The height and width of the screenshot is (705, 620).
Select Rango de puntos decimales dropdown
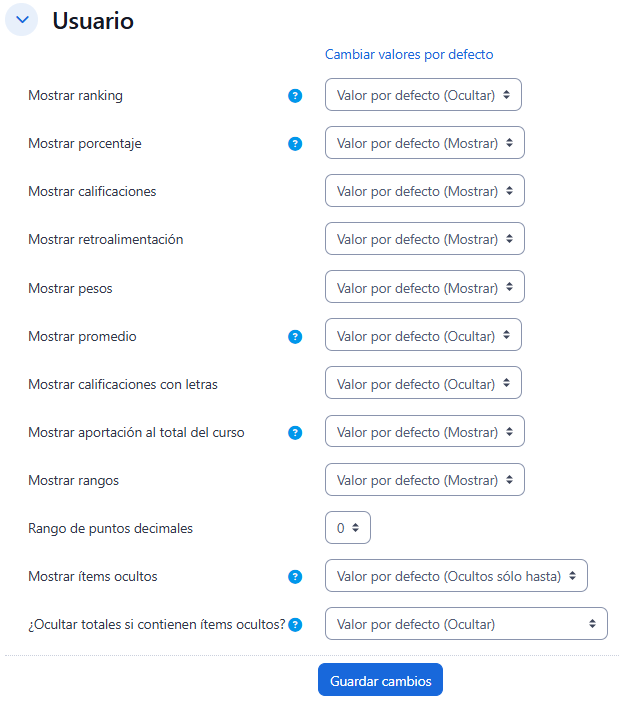pyautogui.click(x=347, y=528)
